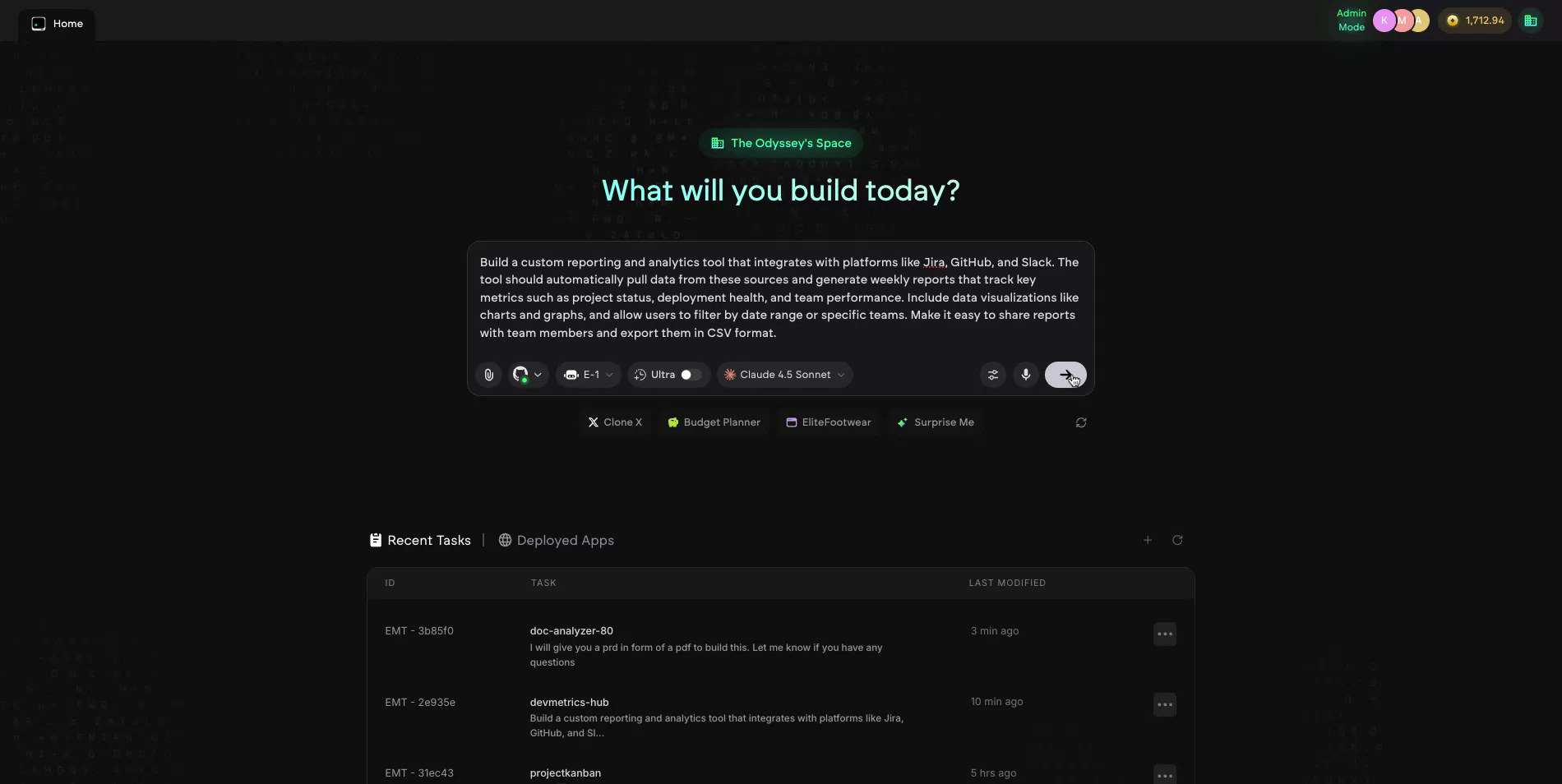Viewport: 1562px width, 784px height.
Task: Select the GitHub connection icon
Action: point(519,375)
